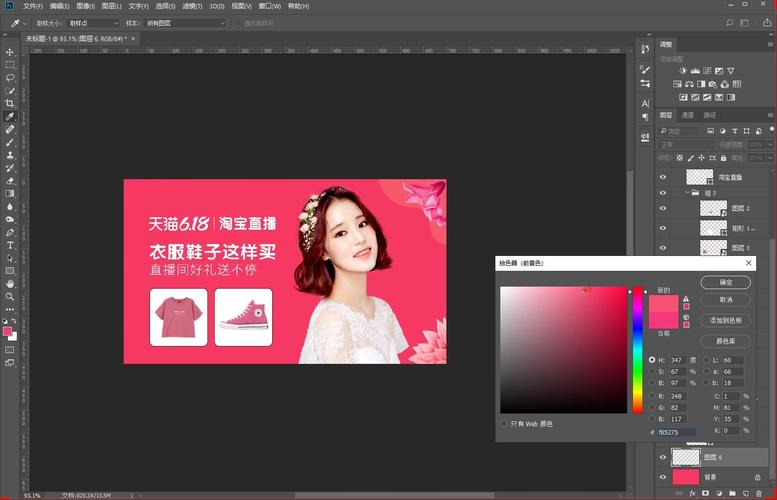Open the 样本 sample layers dropdown
The image size is (777, 500).
point(187,22)
